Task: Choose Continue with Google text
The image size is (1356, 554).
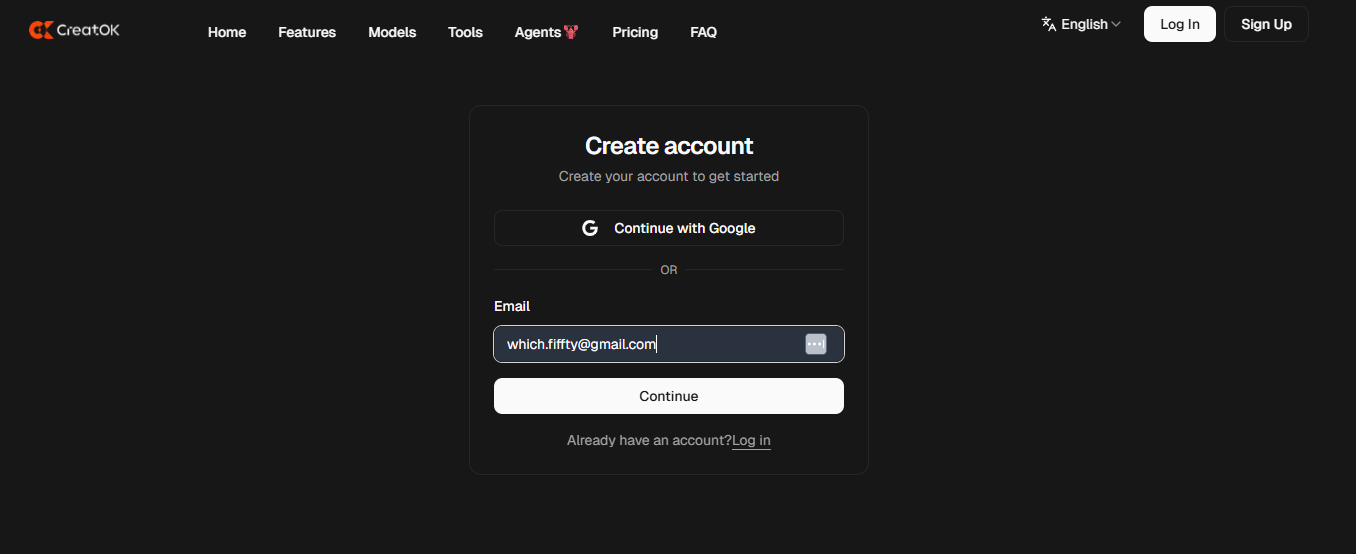Action: pos(684,228)
